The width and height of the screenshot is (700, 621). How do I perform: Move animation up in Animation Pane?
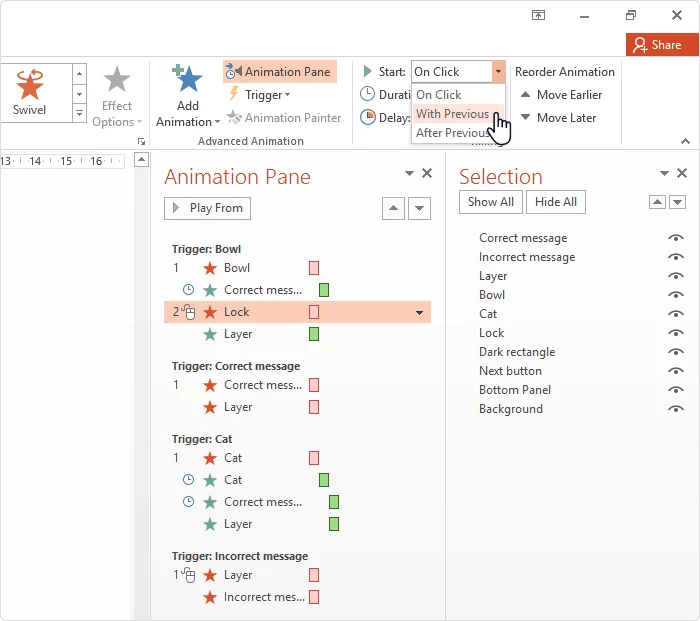(393, 208)
